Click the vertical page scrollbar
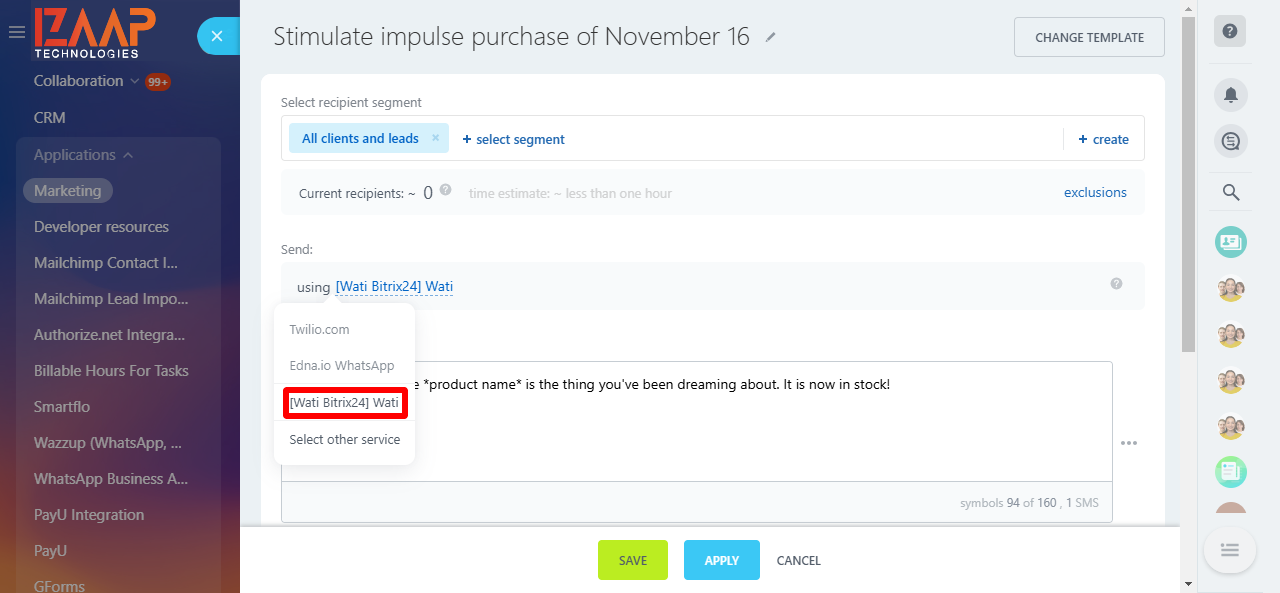 (x=1188, y=185)
